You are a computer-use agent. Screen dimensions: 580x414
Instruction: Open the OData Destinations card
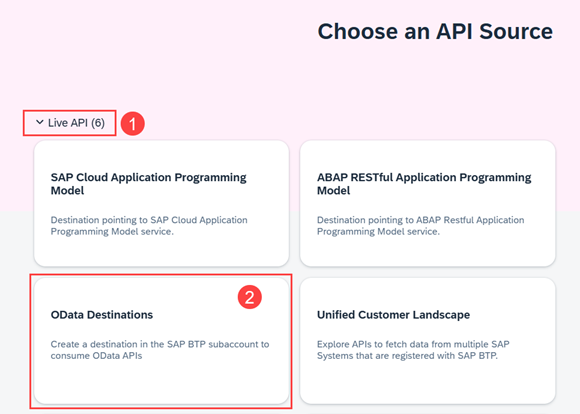tap(161, 341)
